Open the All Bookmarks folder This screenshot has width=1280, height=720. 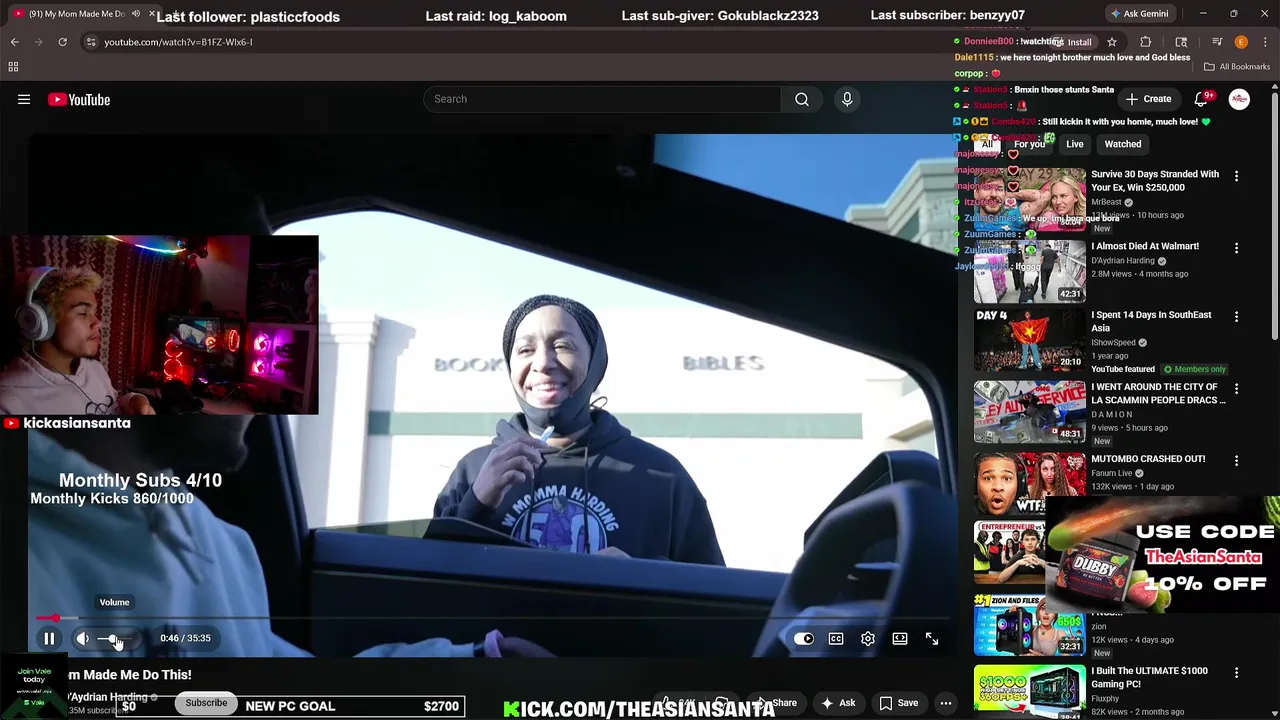coord(1237,67)
